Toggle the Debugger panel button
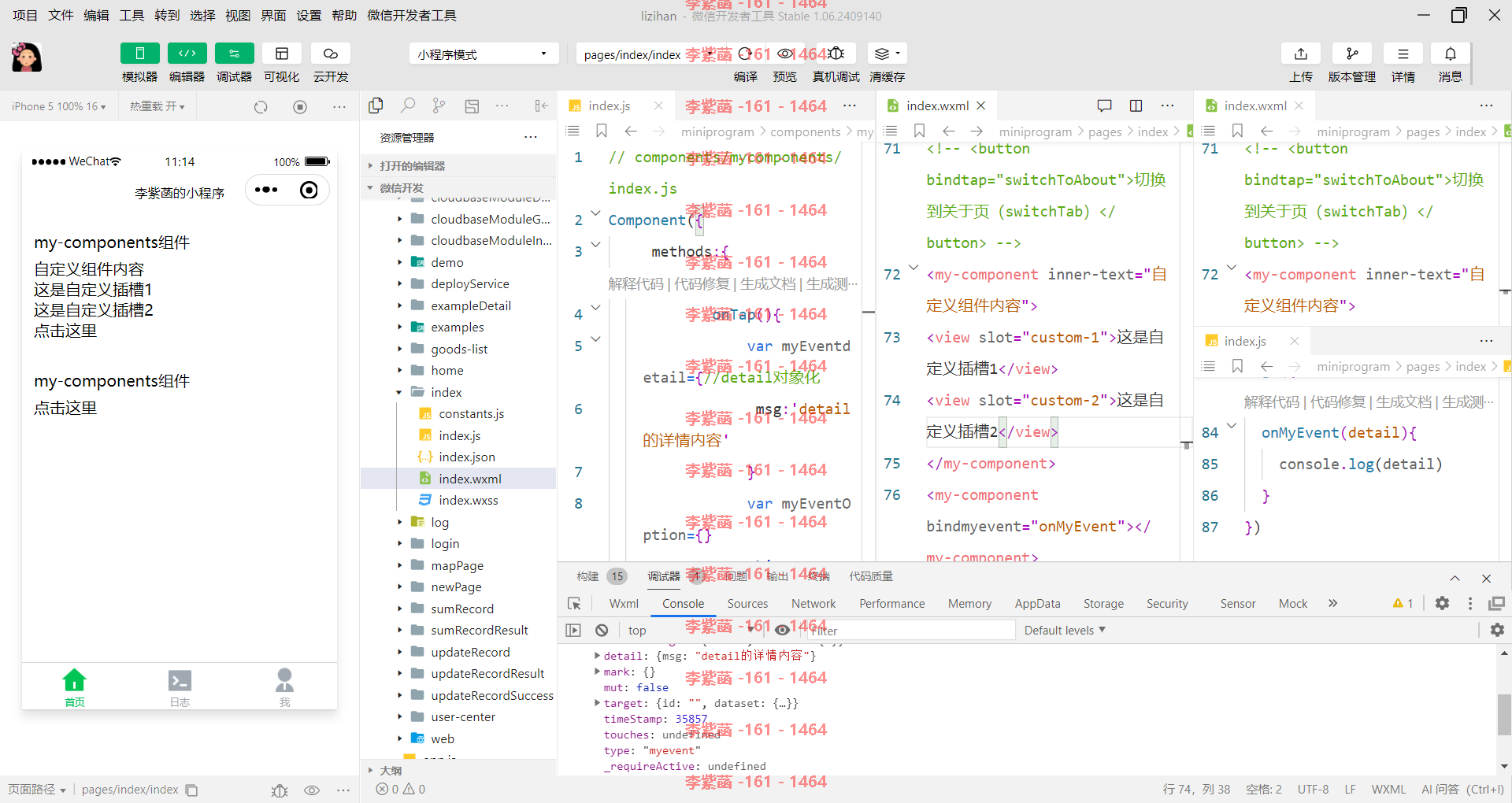1512x803 pixels. (234, 54)
